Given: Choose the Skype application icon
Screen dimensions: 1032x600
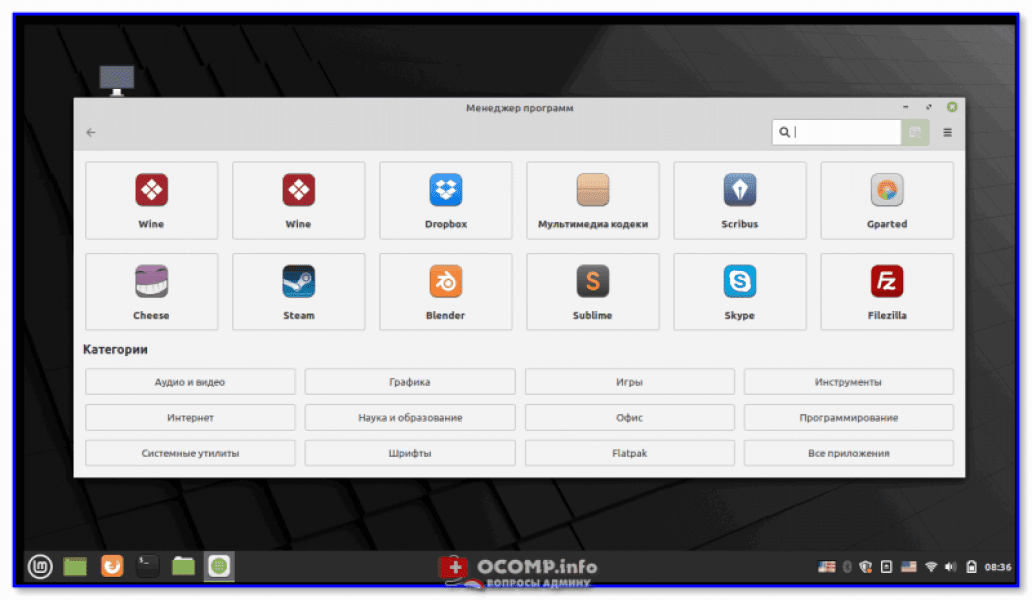Looking at the screenshot, I should pyautogui.click(x=740, y=291).
